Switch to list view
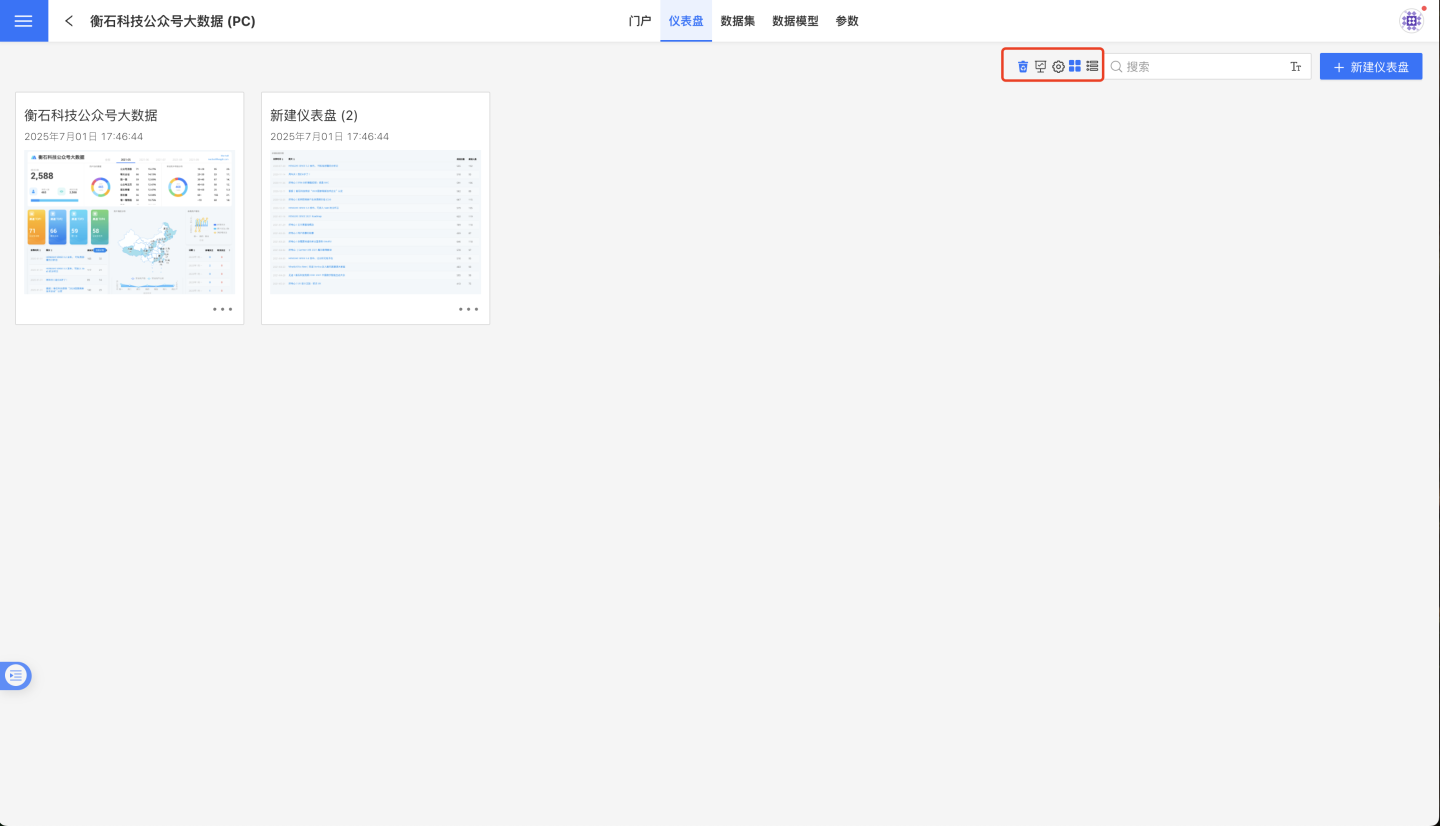The height and width of the screenshot is (826, 1440). point(1092,67)
